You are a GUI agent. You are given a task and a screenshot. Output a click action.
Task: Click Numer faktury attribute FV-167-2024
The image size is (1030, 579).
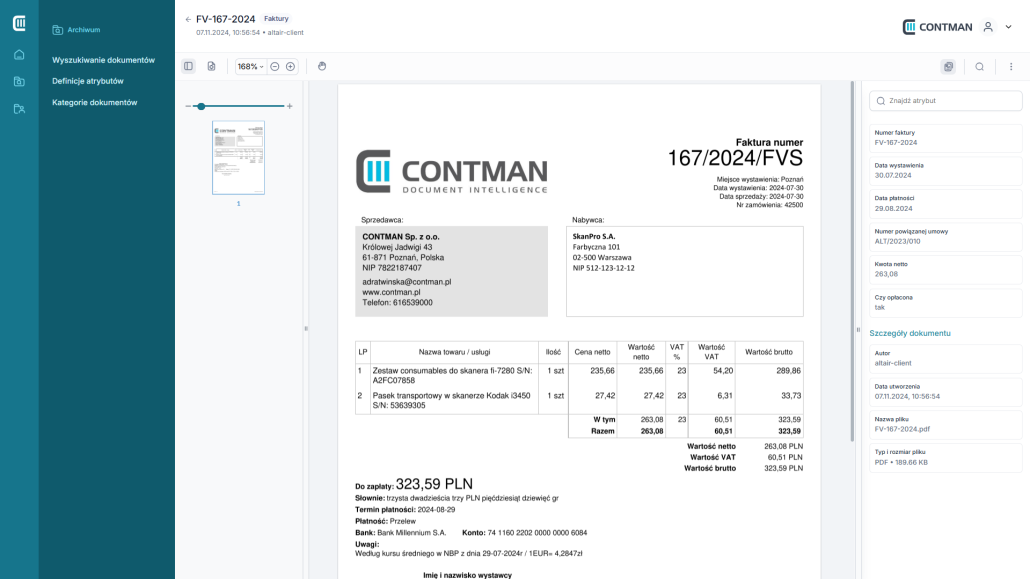[945, 138]
